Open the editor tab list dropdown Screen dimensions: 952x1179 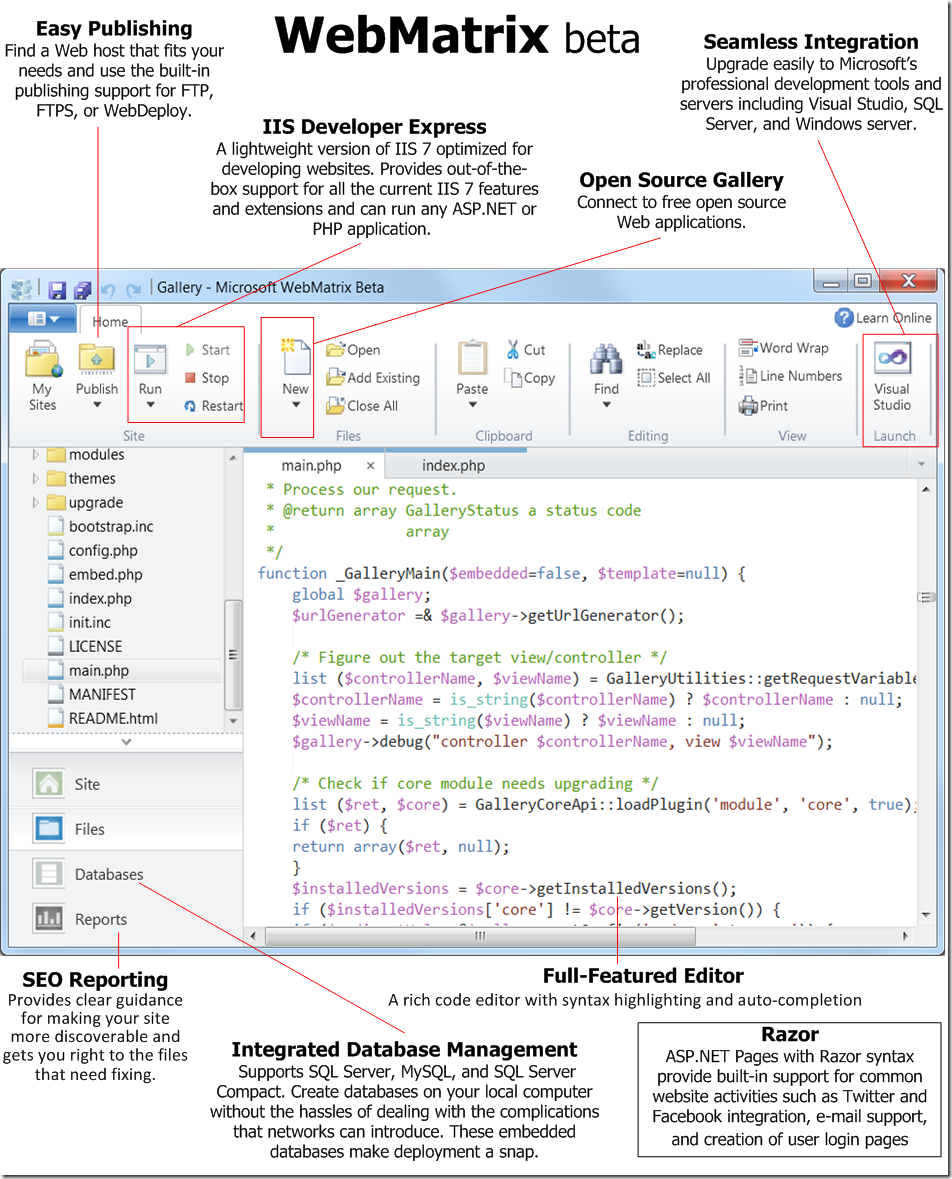(x=922, y=465)
